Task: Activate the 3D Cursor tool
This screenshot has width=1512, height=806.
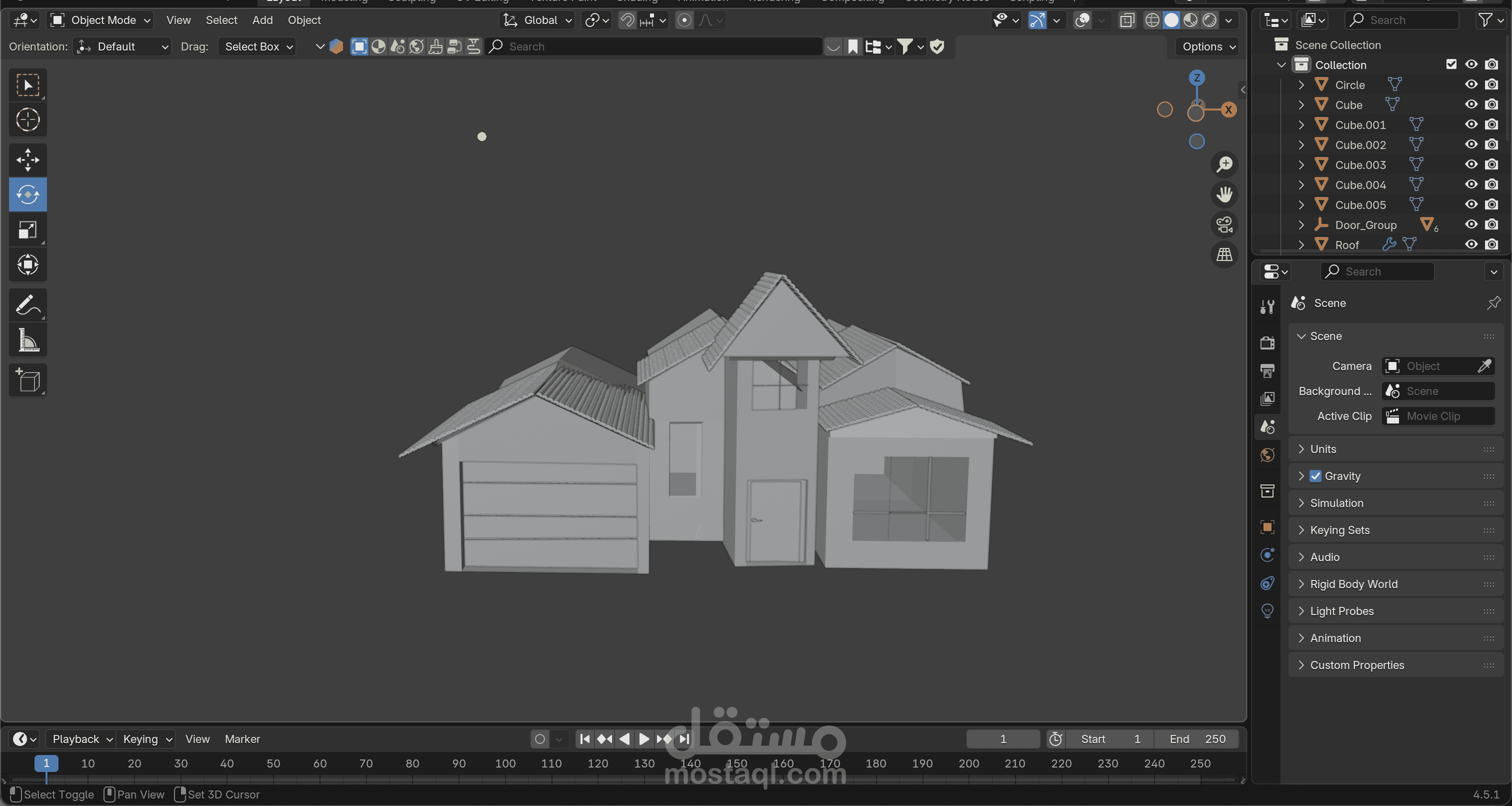Action: [27, 120]
